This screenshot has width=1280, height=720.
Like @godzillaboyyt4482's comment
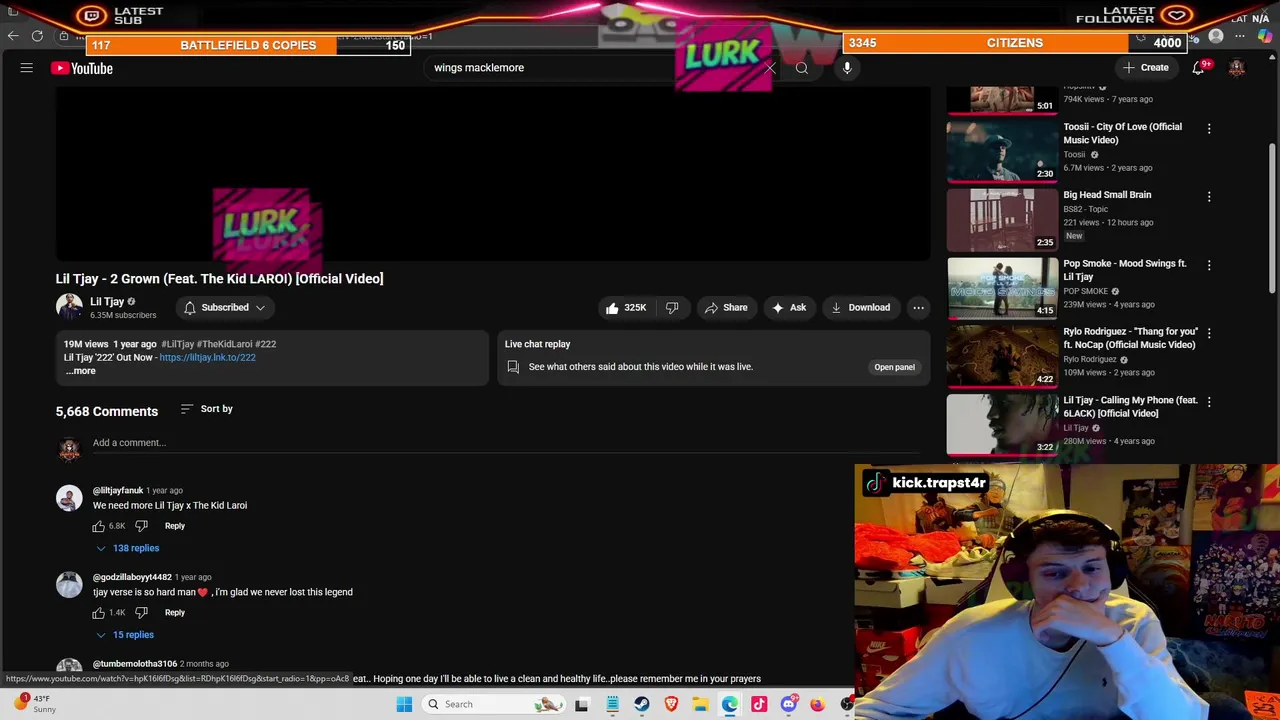(99, 612)
